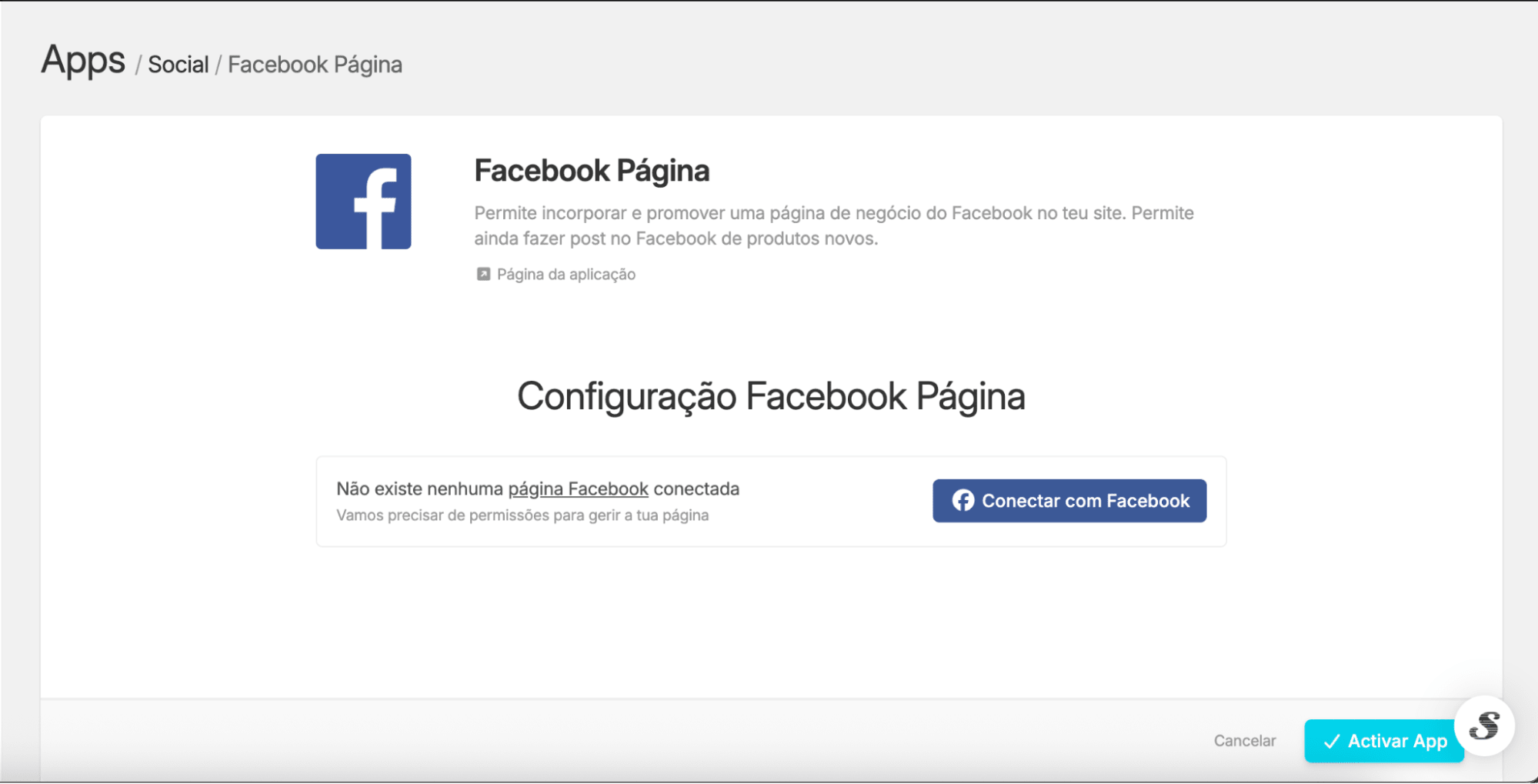
Task: Open the Página da aplicação link
Action: coord(565,275)
